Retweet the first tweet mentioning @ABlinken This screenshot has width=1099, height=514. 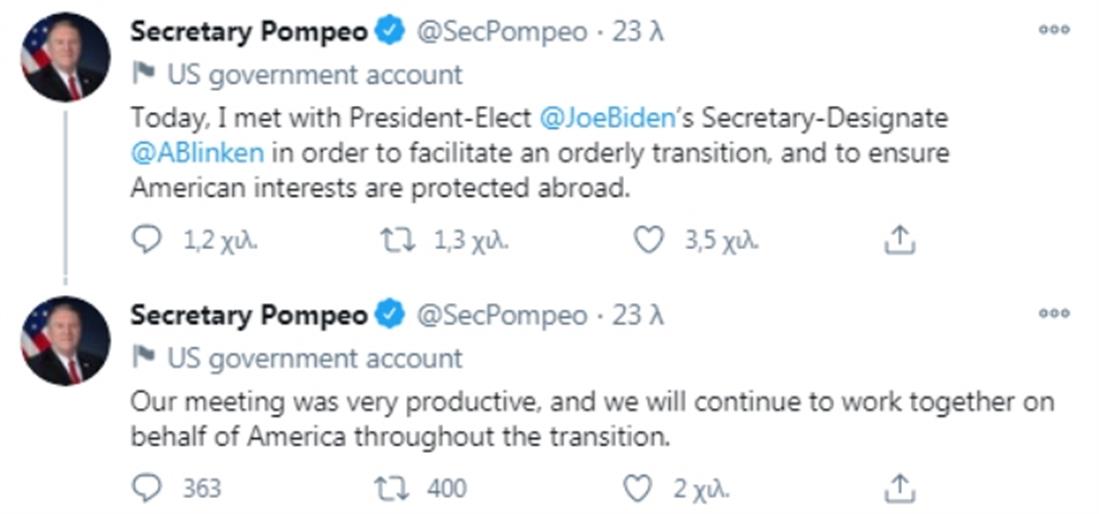pos(398,240)
